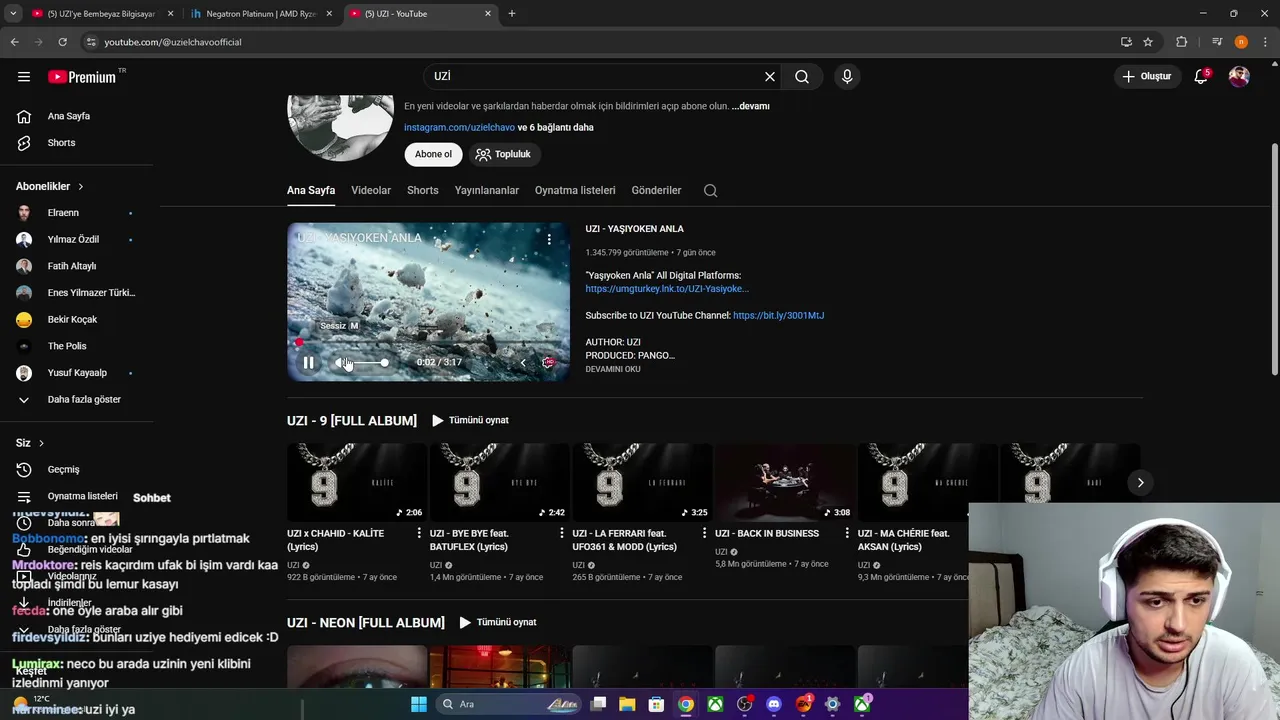The height and width of the screenshot is (720, 1280).
Task: Expand the Siz section
Action: click(30, 443)
